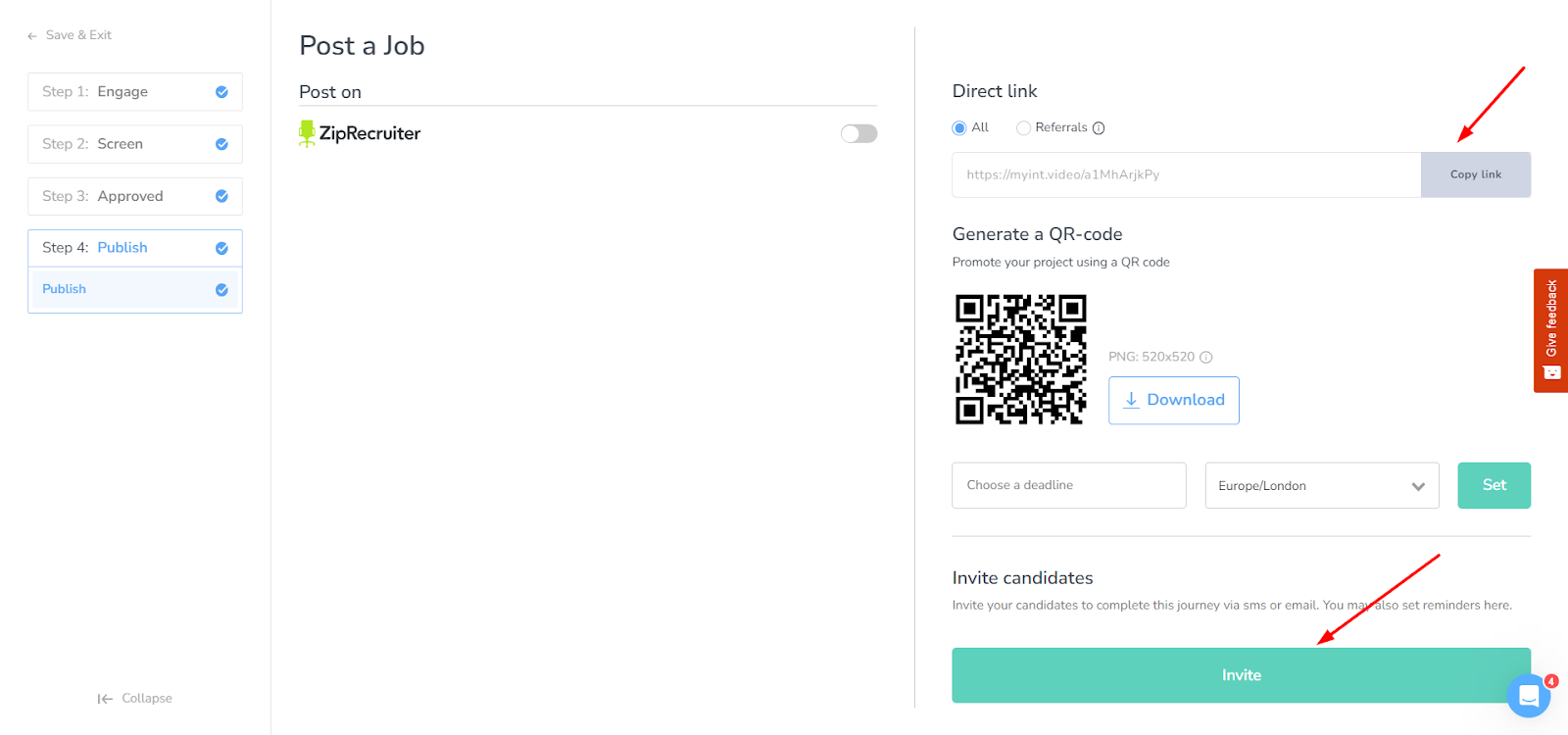
Task: Open the Give feedback side tab
Action: point(1550,330)
